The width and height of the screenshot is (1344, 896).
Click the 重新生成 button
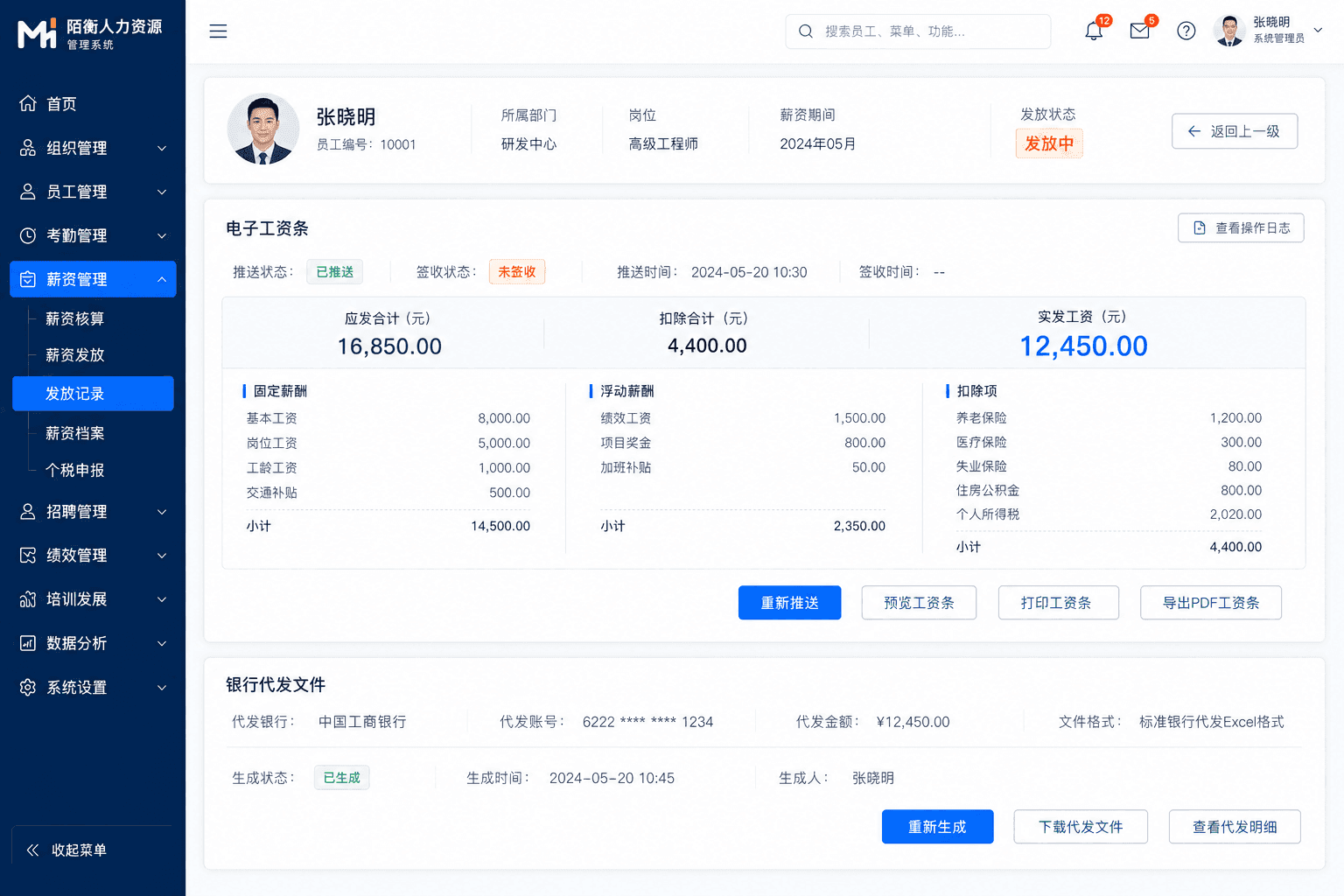(x=937, y=827)
